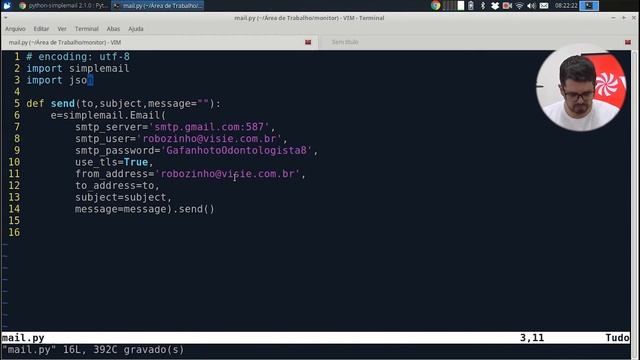The image size is (640, 360).
Task: Click the '"mail.py" 16L, 392C gravado(s)' message
Action: coord(93,350)
